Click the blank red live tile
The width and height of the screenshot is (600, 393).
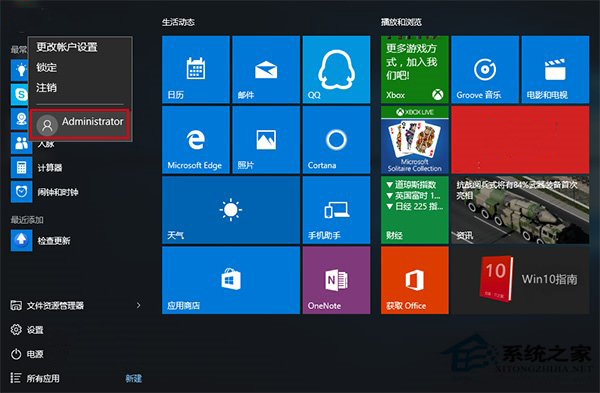click(x=520, y=140)
